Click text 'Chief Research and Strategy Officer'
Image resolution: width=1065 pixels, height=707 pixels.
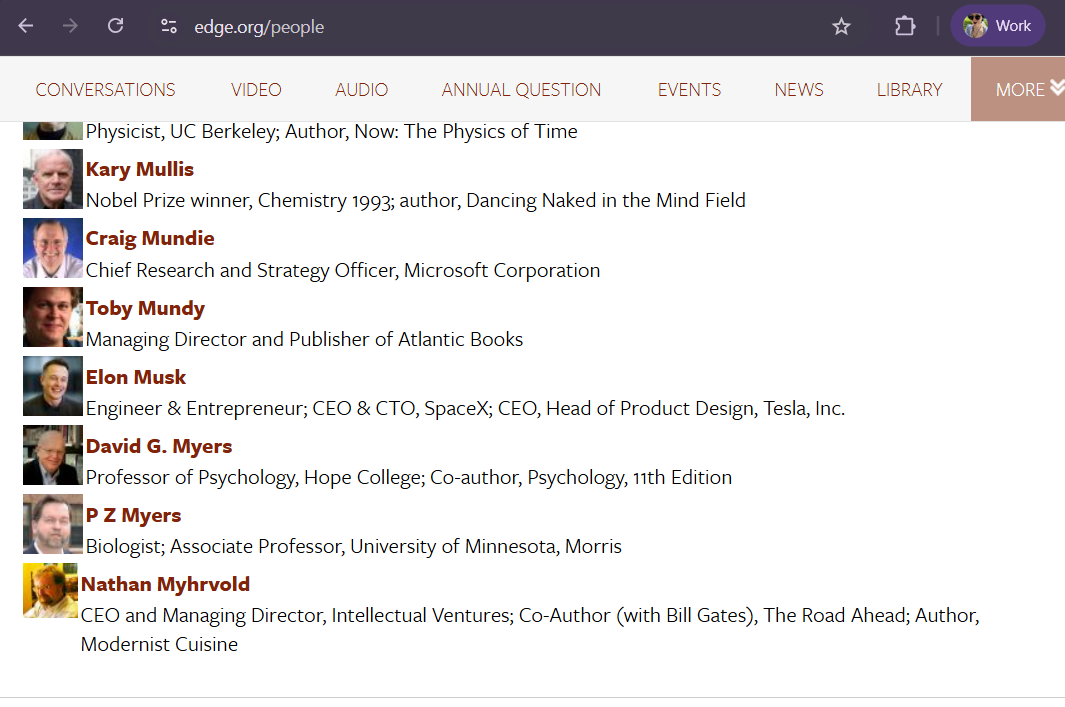pyautogui.click(x=241, y=270)
